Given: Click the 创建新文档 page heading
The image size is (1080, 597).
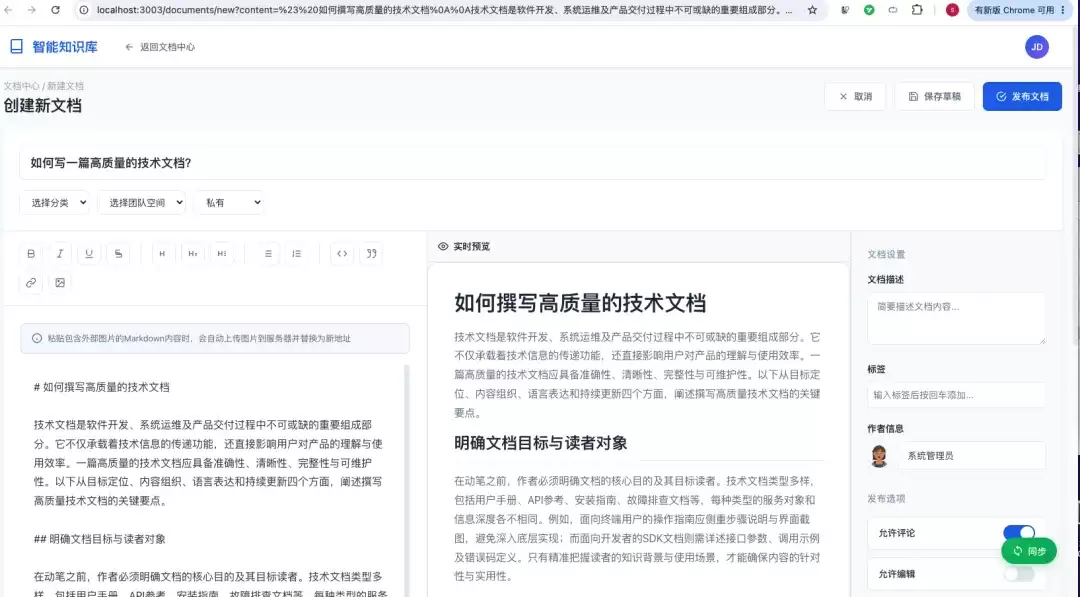Looking at the screenshot, I should point(43,105).
